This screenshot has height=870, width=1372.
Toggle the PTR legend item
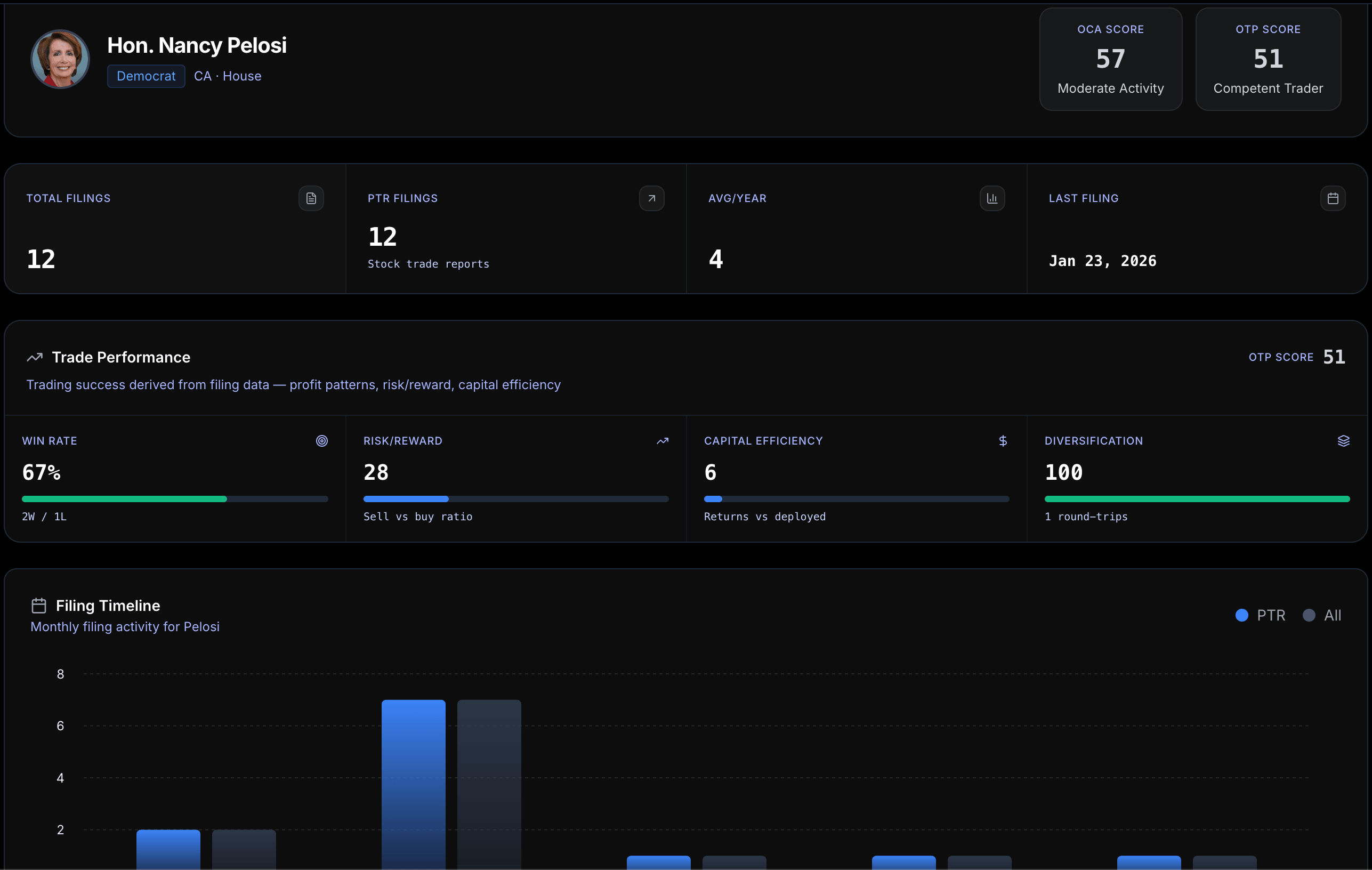coord(1260,615)
